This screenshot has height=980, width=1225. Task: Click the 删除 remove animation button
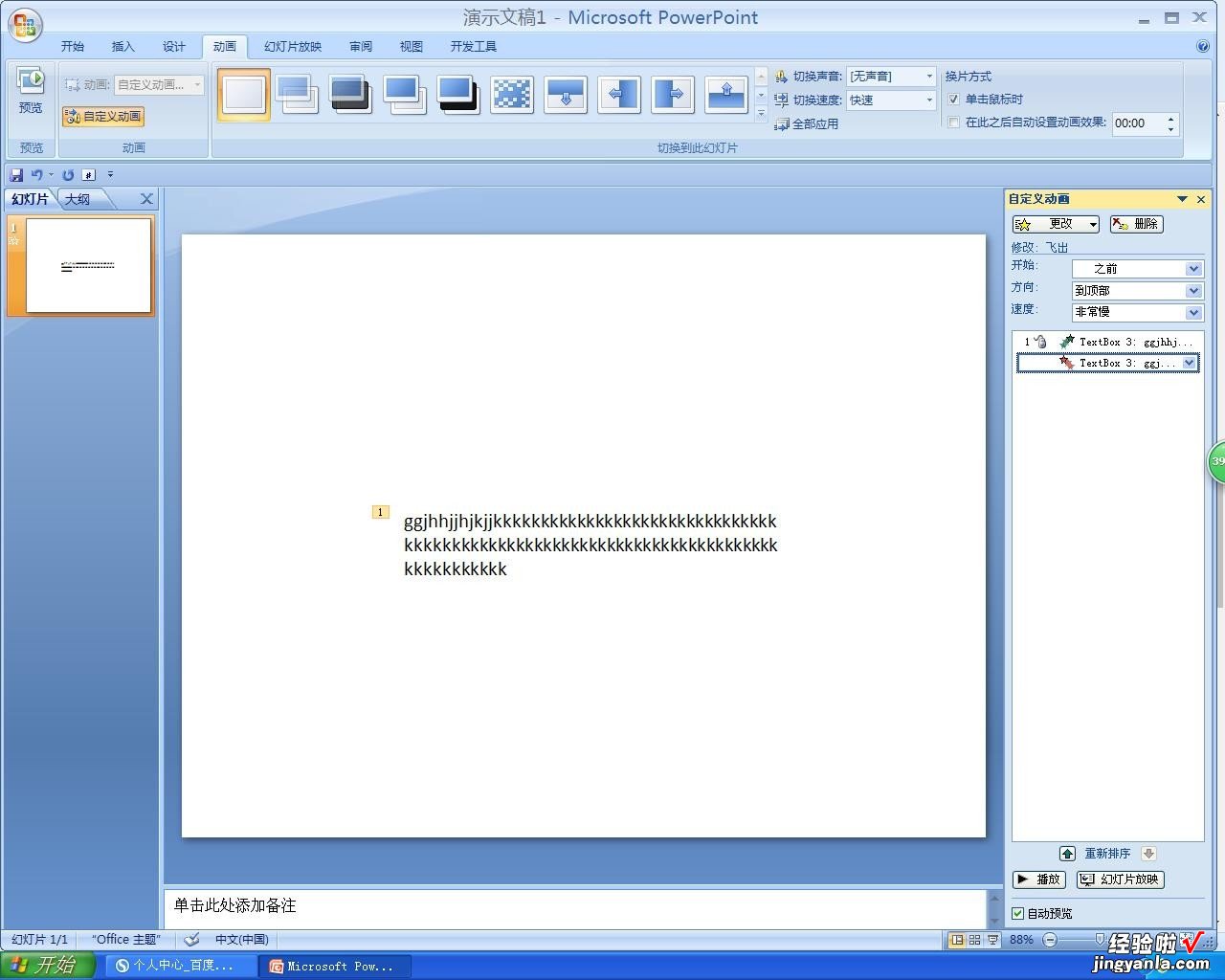(1136, 224)
